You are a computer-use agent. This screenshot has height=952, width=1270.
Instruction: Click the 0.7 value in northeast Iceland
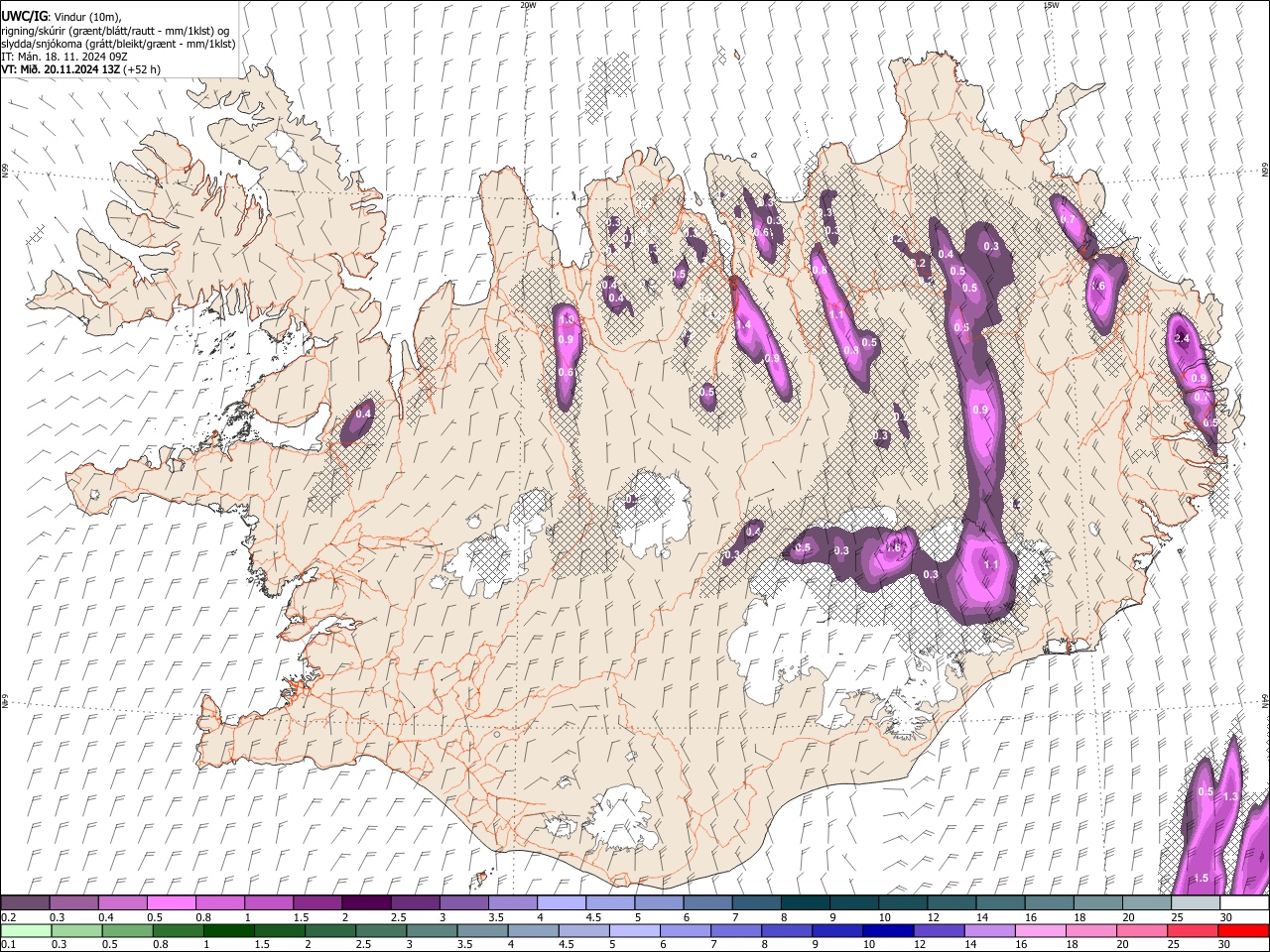1068,219
